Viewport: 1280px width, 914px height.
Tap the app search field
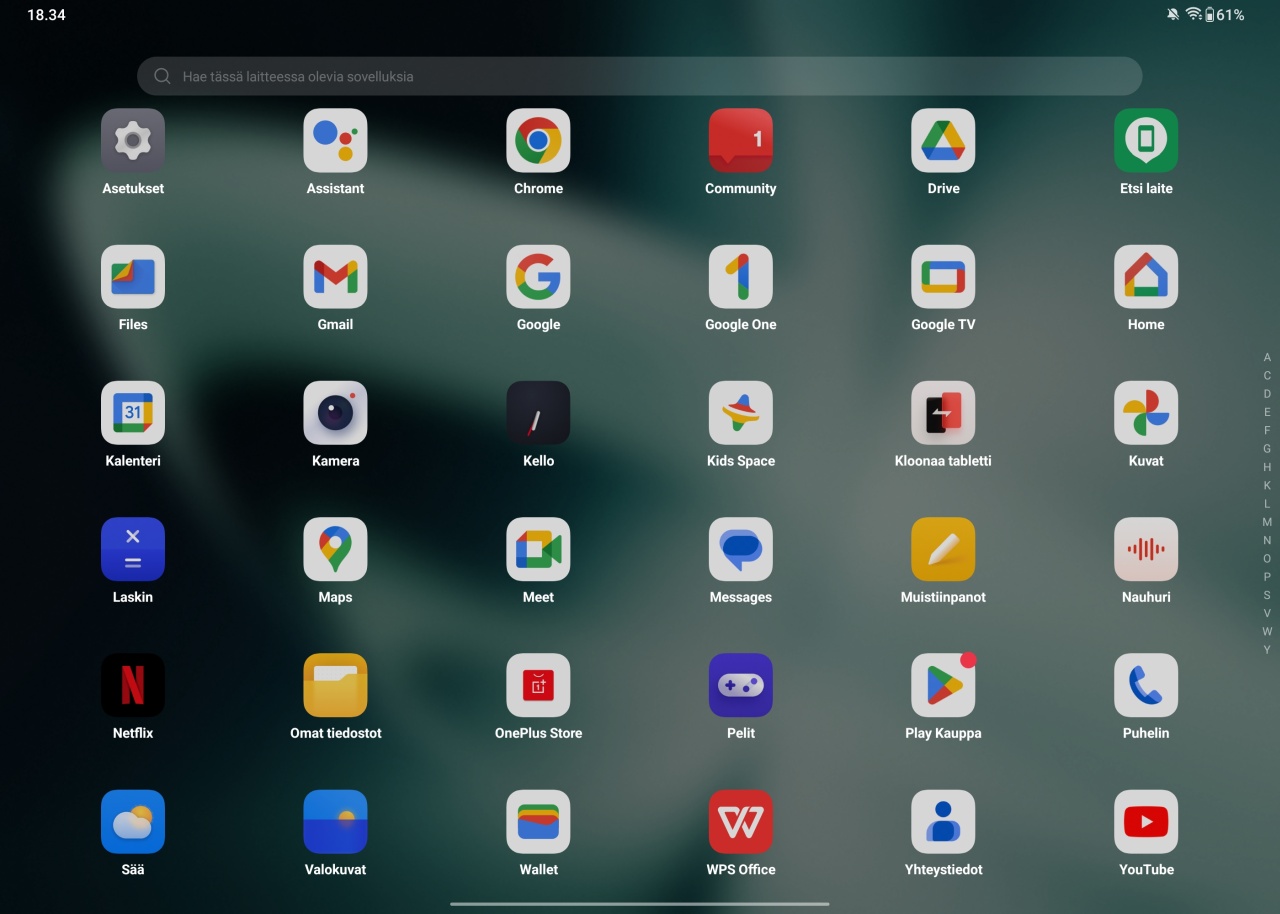point(640,76)
